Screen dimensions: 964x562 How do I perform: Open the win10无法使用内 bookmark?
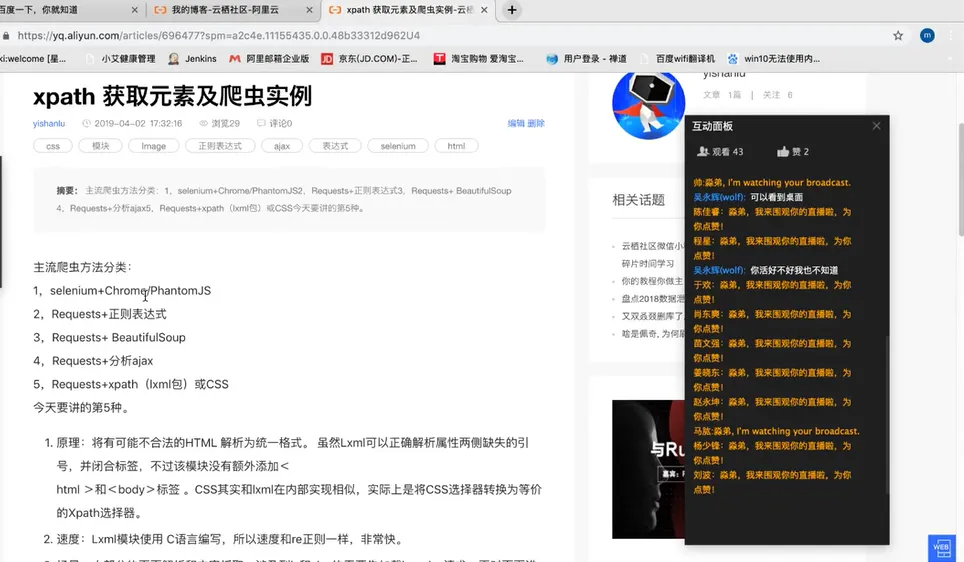(773, 59)
